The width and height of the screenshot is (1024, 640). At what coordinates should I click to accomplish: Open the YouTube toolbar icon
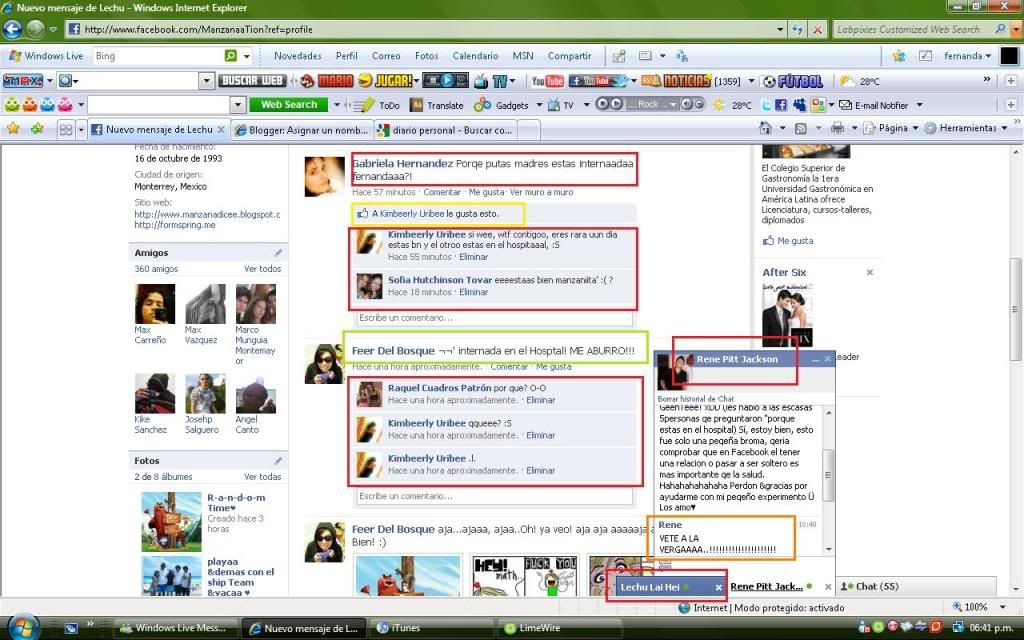[547, 80]
